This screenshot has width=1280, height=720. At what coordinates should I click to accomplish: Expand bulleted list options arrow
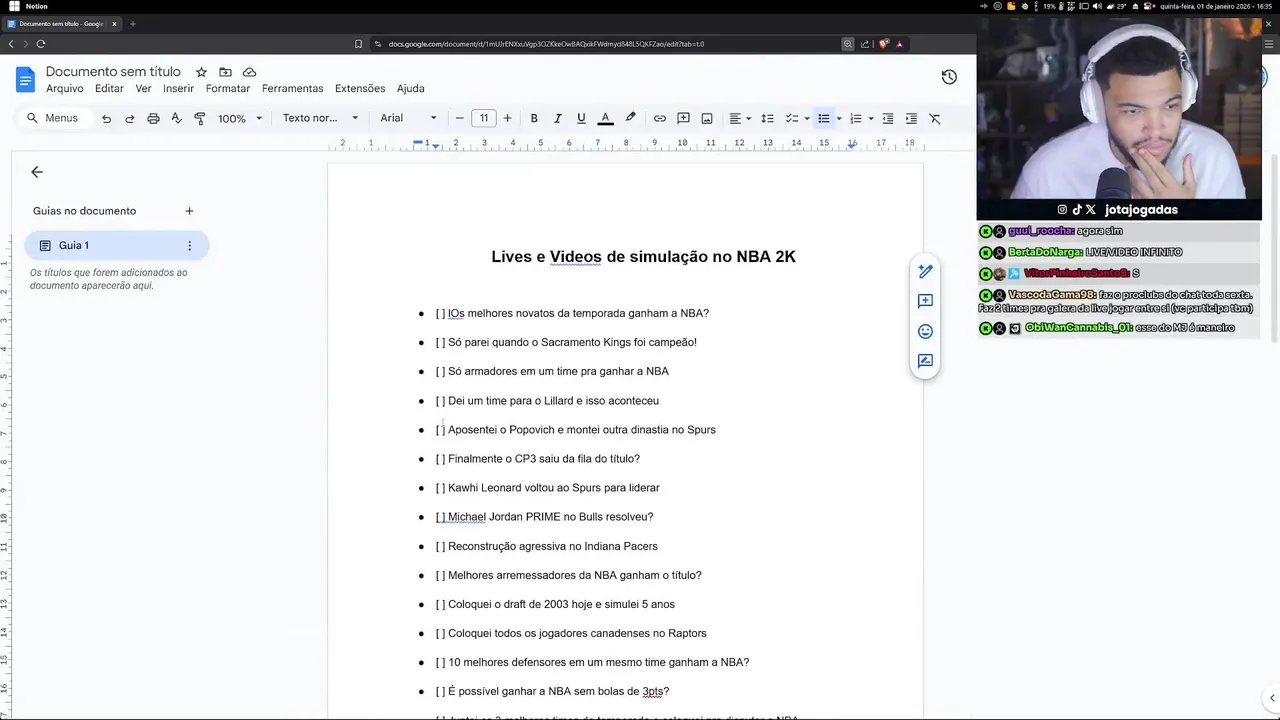click(838, 118)
